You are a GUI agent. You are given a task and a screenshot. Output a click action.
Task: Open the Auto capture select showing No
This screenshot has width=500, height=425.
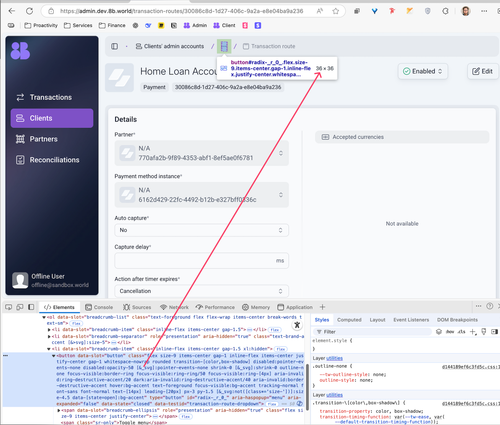tap(202, 230)
